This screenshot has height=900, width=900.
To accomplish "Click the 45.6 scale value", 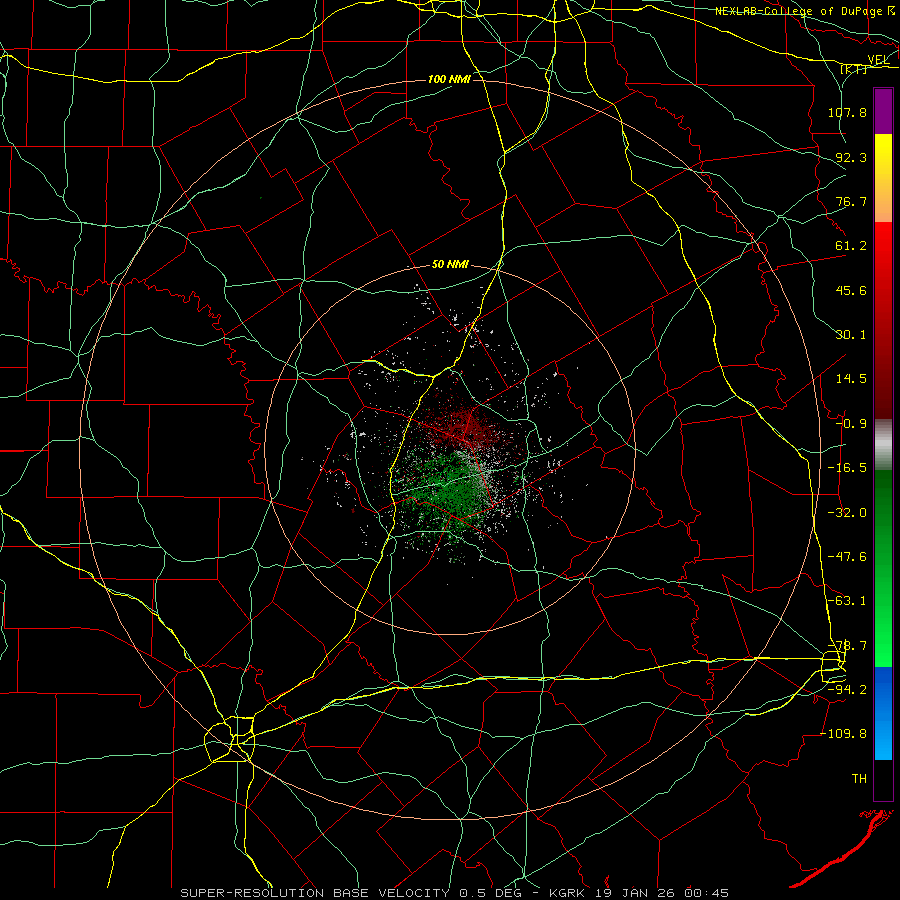I will coord(851,290).
